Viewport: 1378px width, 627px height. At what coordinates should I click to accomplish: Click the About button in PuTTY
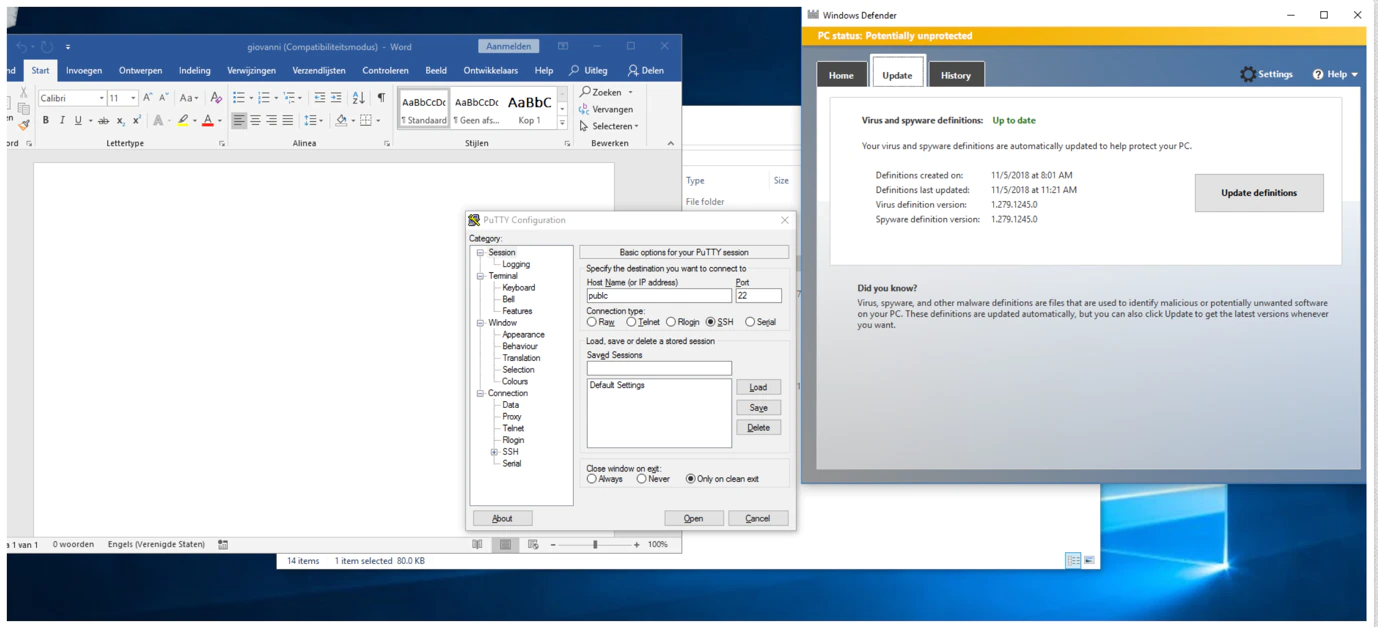[502, 518]
